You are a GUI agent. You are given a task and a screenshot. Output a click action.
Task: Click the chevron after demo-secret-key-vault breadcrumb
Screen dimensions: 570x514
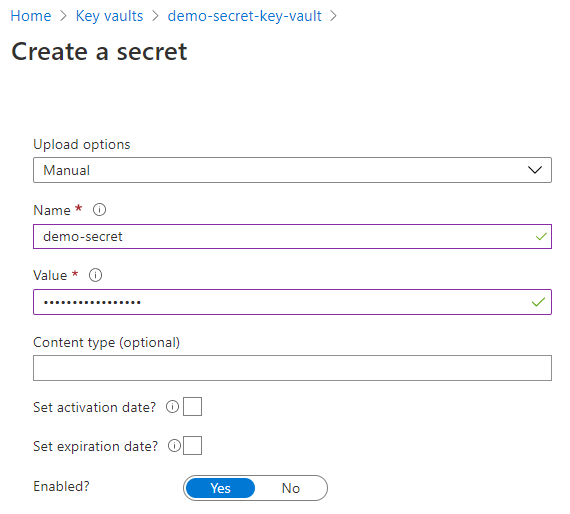coord(333,16)
